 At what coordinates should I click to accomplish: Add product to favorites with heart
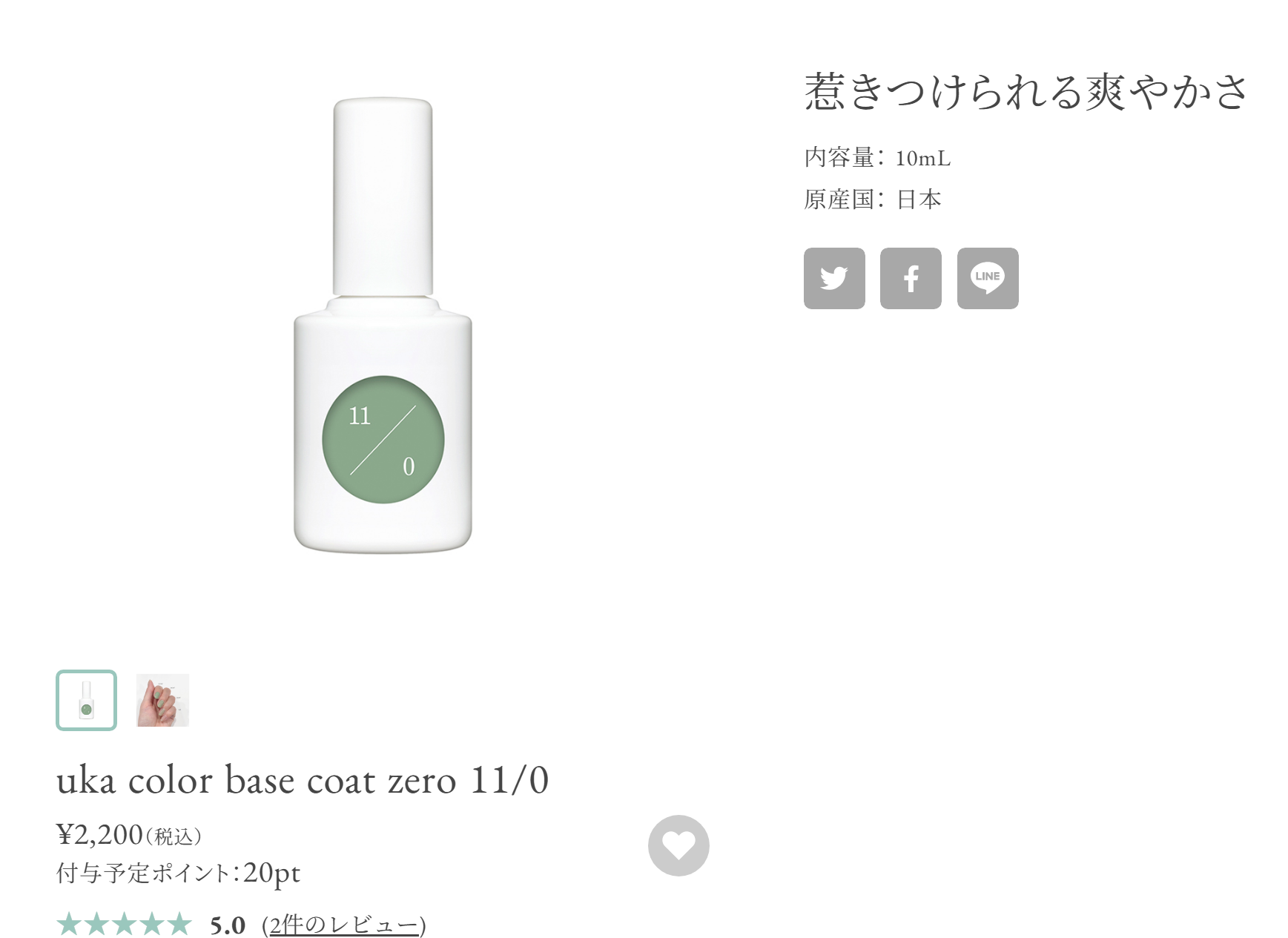point(678,845)
